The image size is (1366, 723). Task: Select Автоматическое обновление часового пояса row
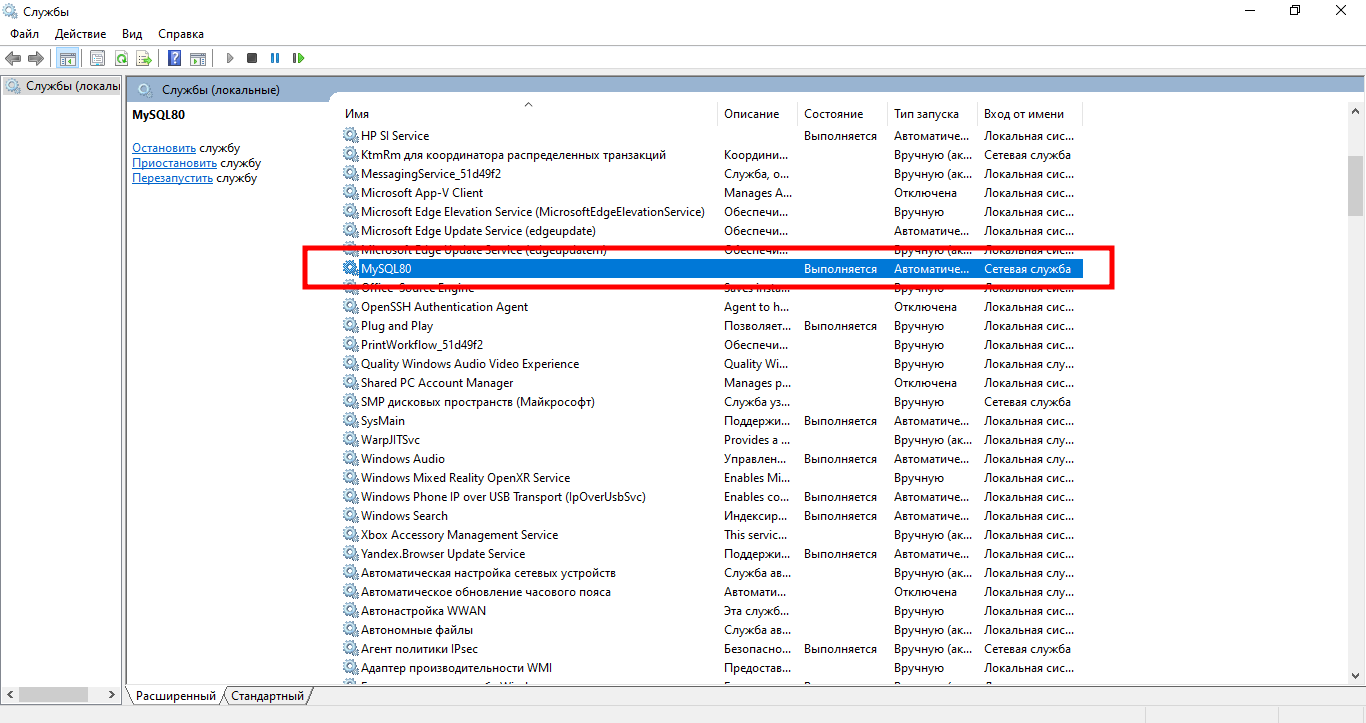(x=711, y=592)
